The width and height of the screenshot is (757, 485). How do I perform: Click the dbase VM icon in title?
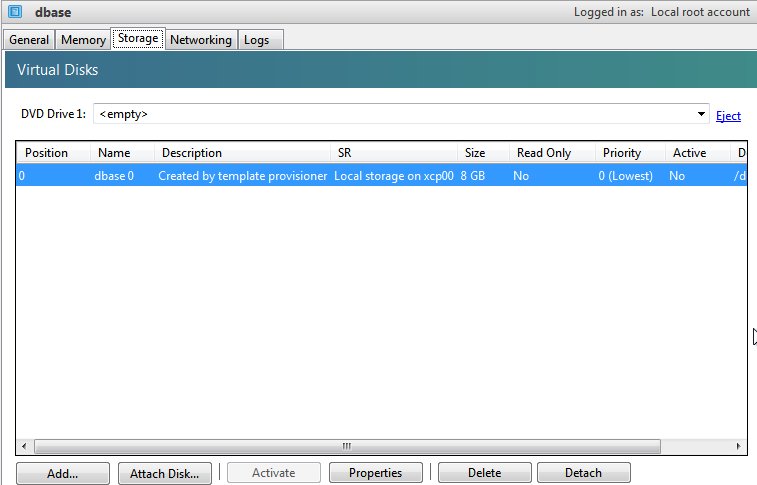[x=15, y=12]
